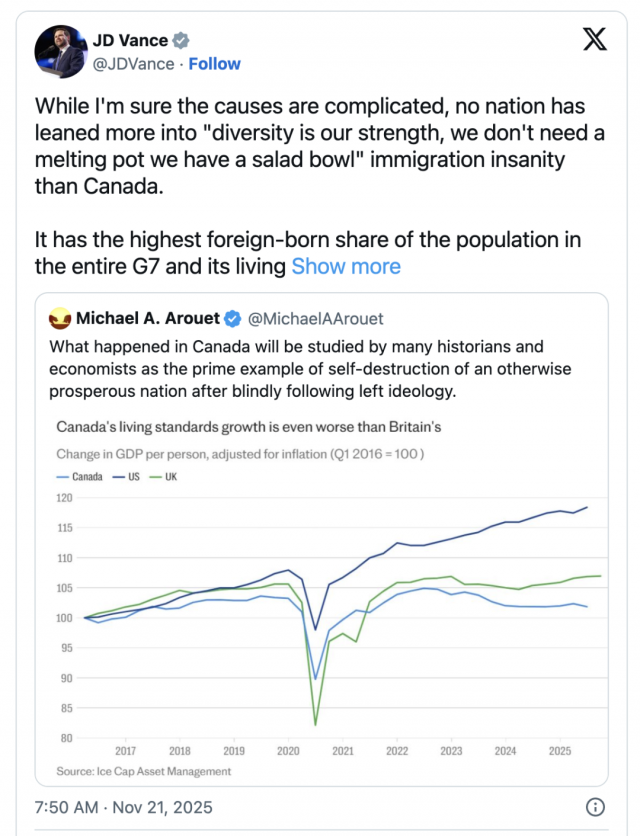The width and height of the screenshot is (640, 836).
Task: Open JD Vance's profile picture
Action: coord(60,51)
